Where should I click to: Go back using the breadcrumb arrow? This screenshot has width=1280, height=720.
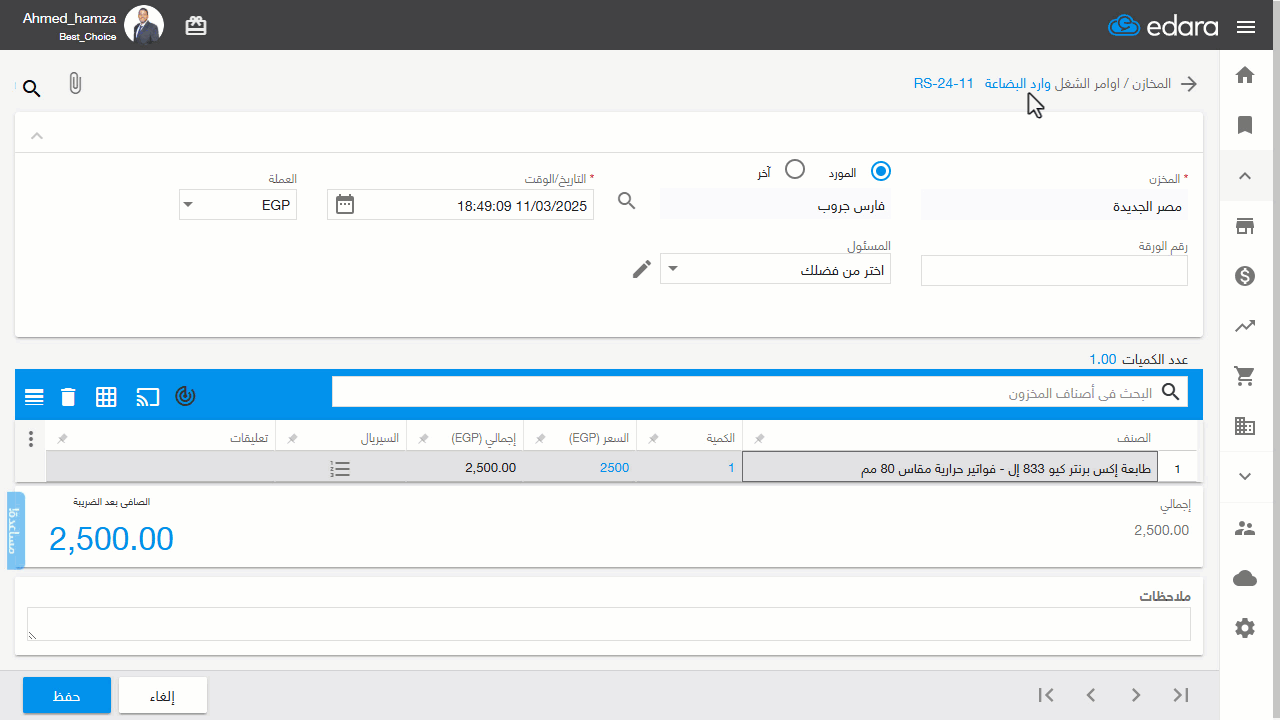[x=1189, y=84]
